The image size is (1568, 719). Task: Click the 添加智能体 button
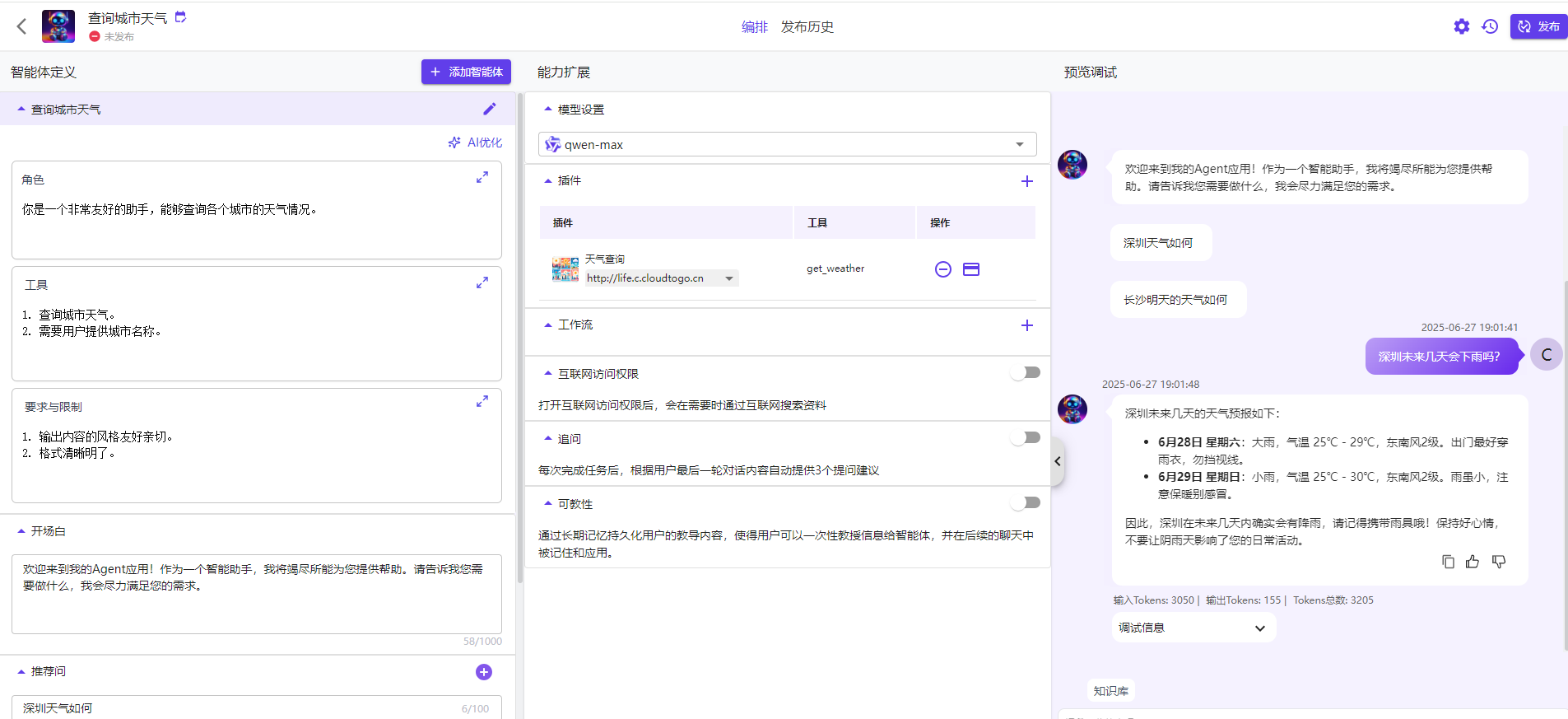pos(466,72)
